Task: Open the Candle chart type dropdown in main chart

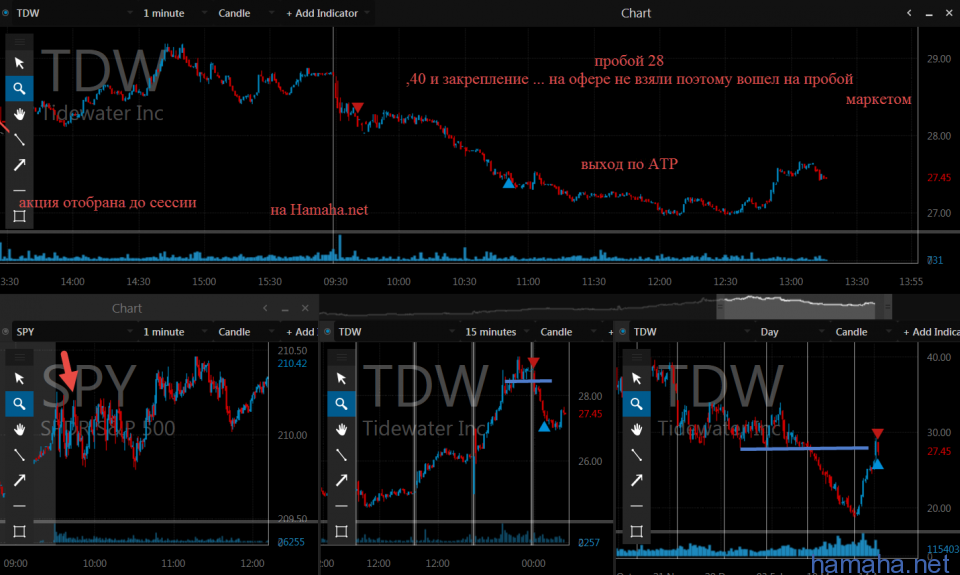Action: [244, 13]
